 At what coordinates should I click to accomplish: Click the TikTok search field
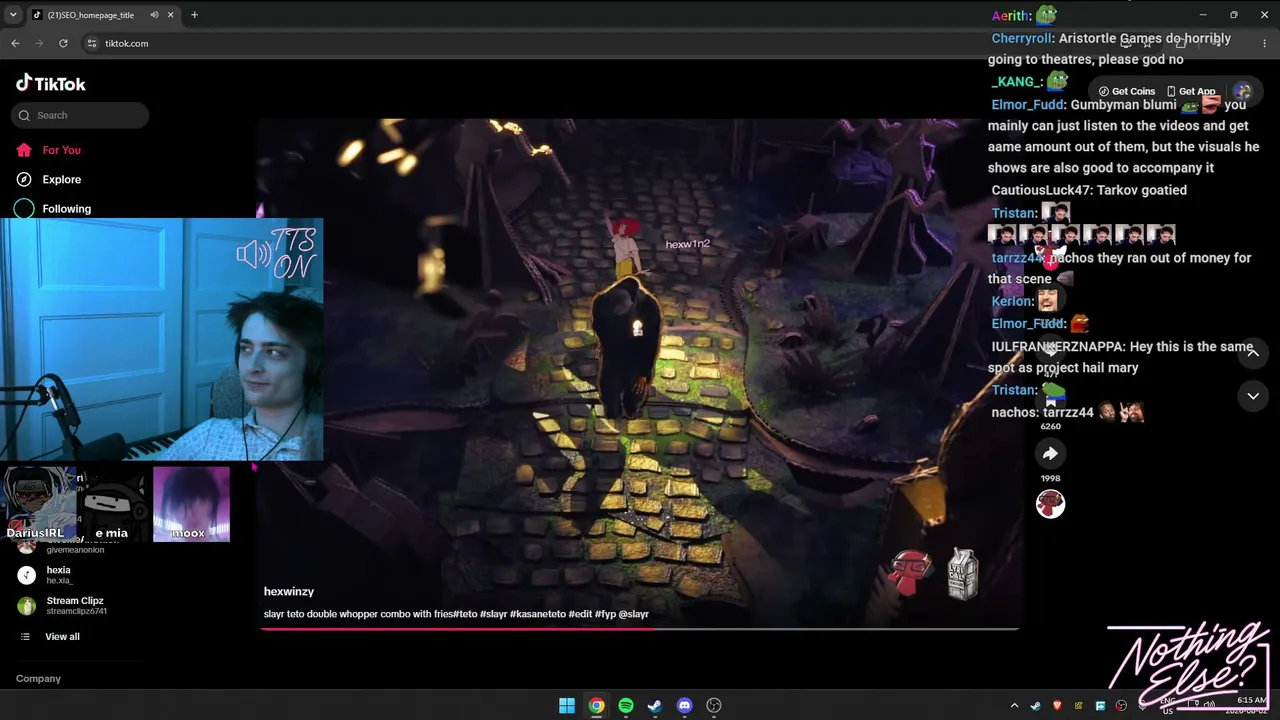pos(80,115)
